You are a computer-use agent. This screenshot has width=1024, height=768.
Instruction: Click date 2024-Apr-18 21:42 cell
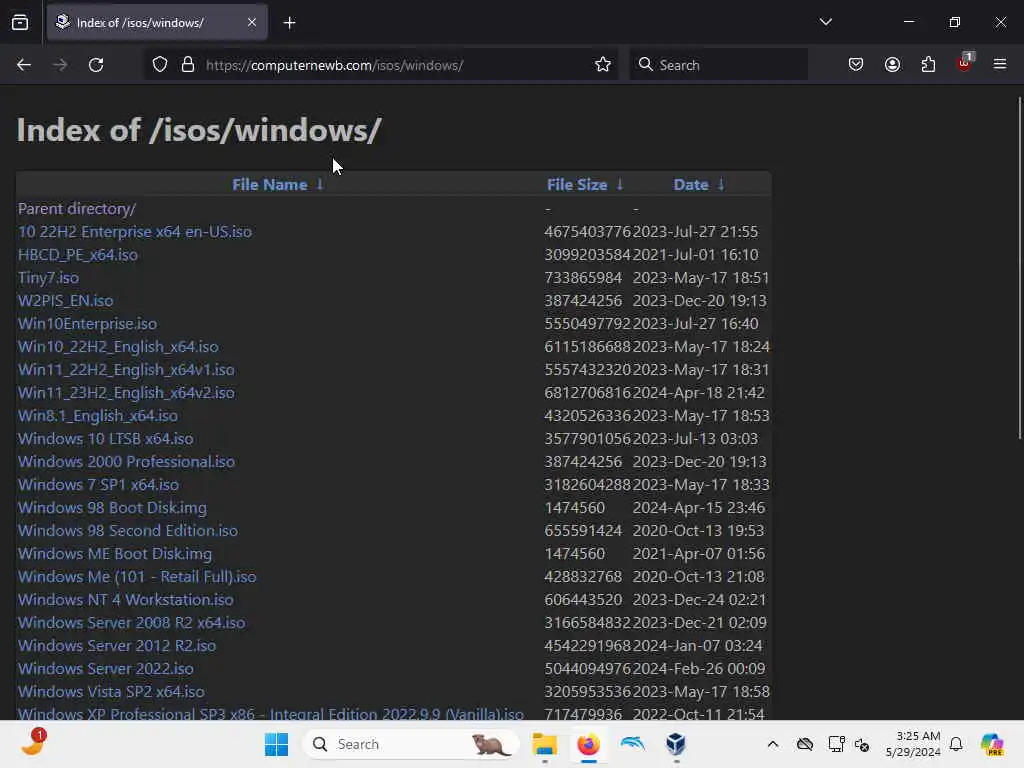(x=699, y=392)
